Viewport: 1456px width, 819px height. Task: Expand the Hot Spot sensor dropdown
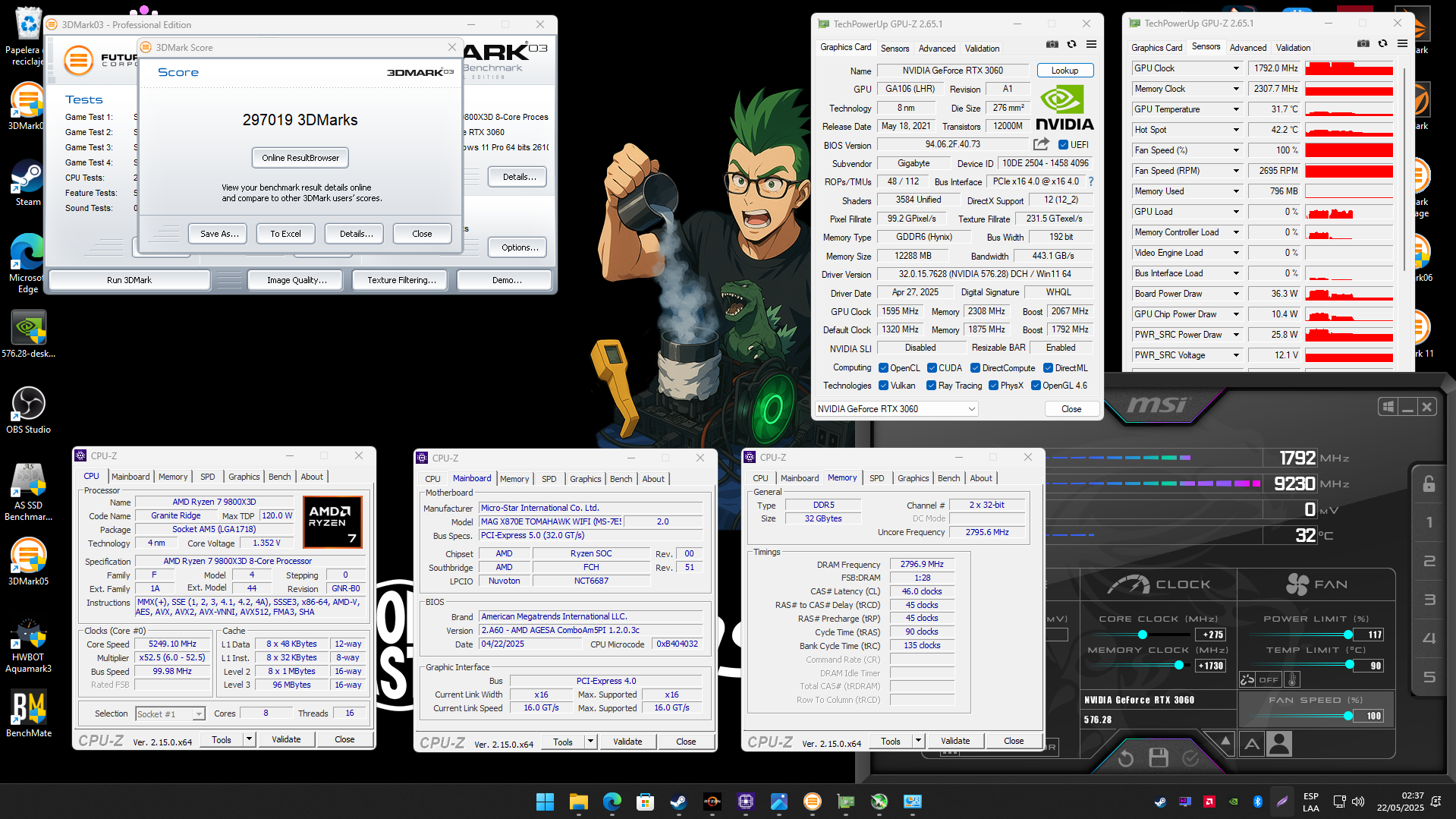click(1236, 130)
